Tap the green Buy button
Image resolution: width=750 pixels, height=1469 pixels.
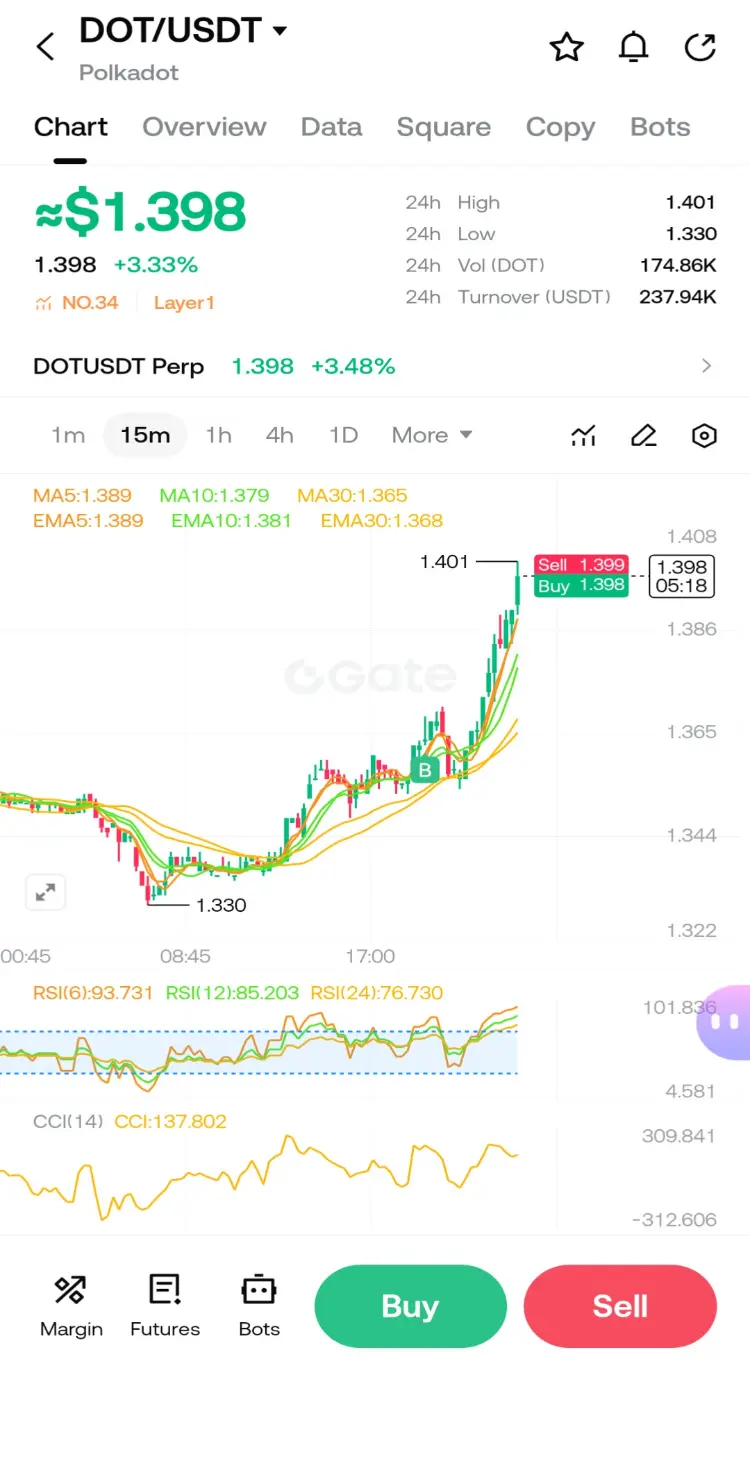pyautogui.click(x=410, y=1306)
